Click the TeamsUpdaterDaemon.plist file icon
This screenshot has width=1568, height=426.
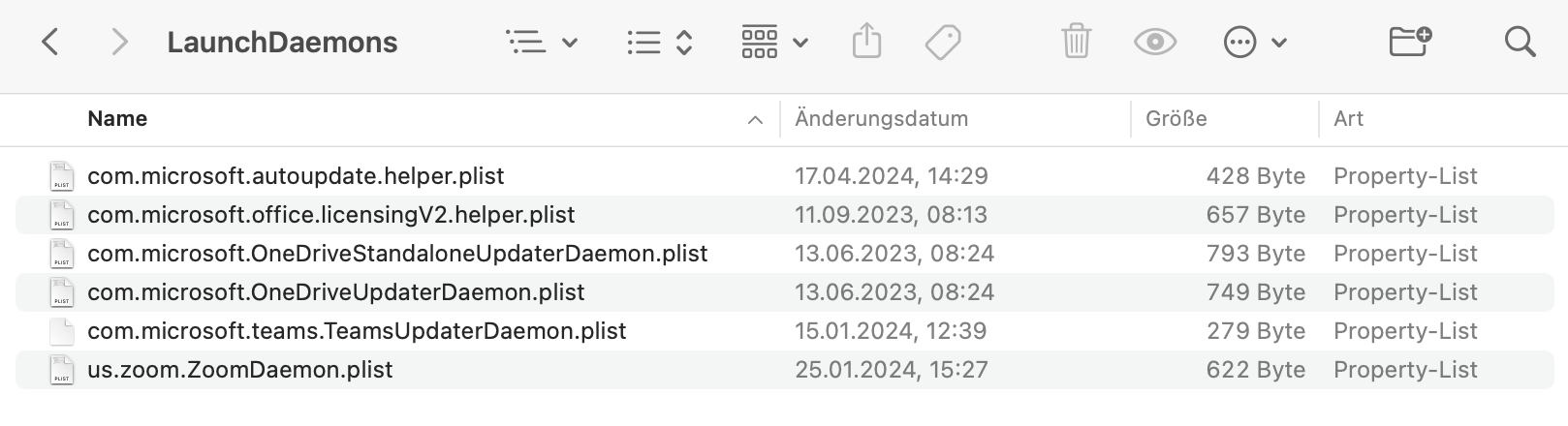coord(62,331)
